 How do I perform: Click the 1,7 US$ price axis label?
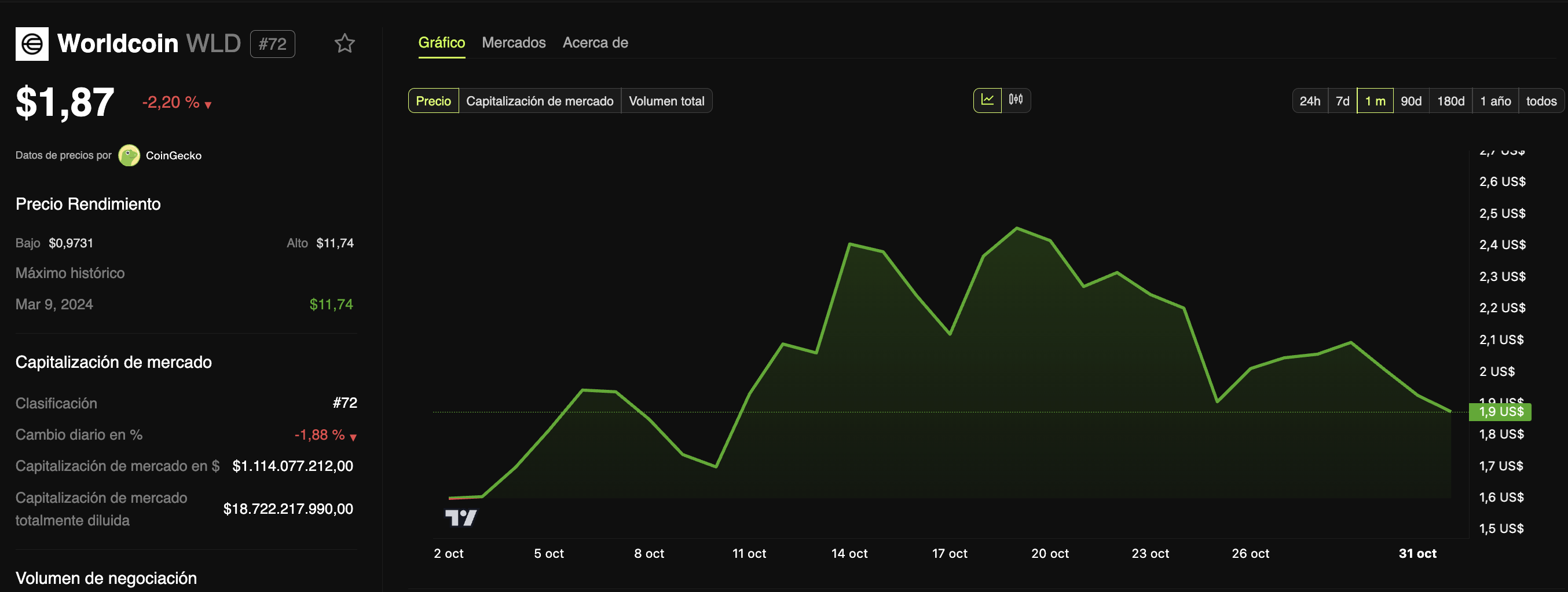pyautogui.click(x=1501, y=466)
